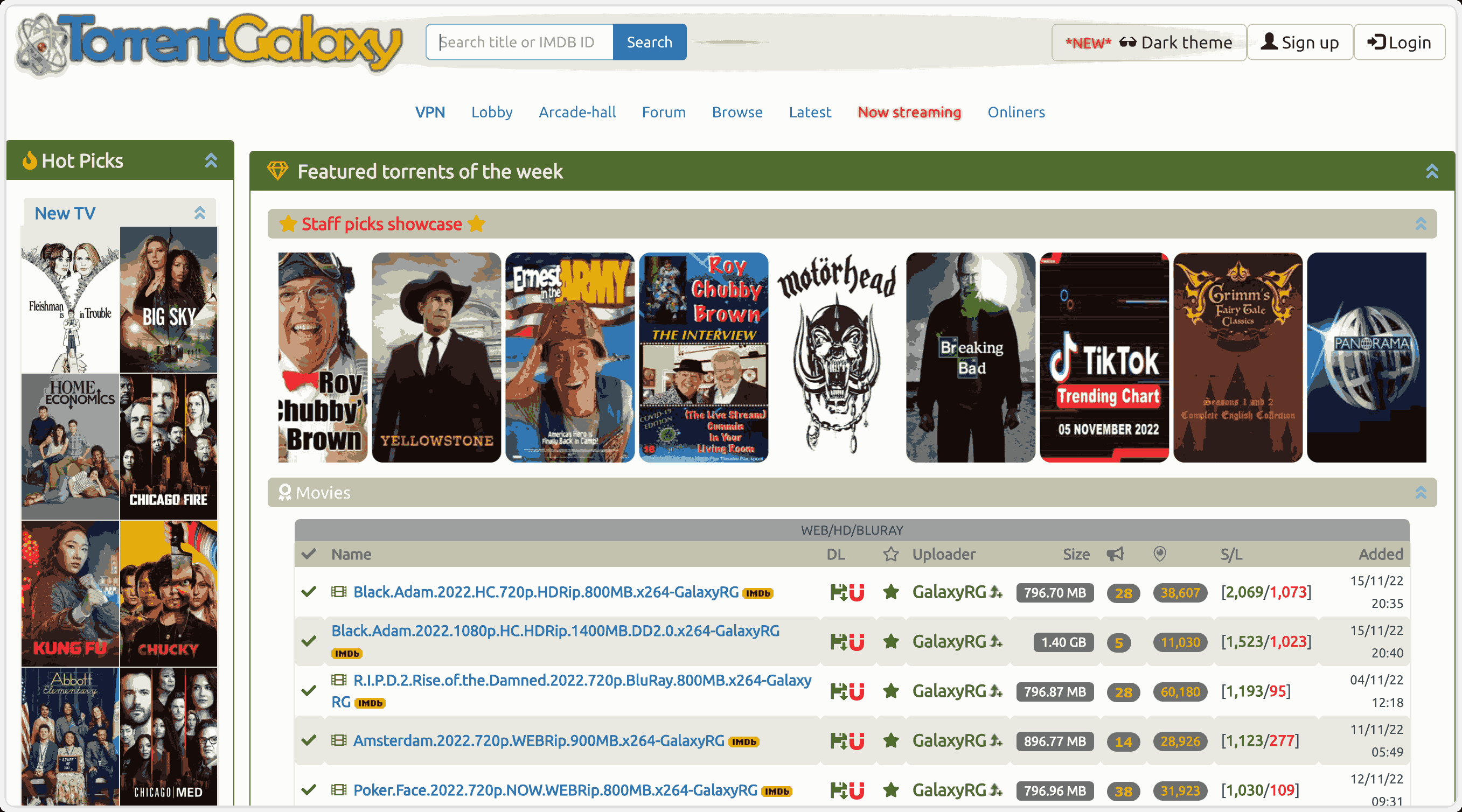
Task: Open Now streaming page
Action: click(909, 113)
